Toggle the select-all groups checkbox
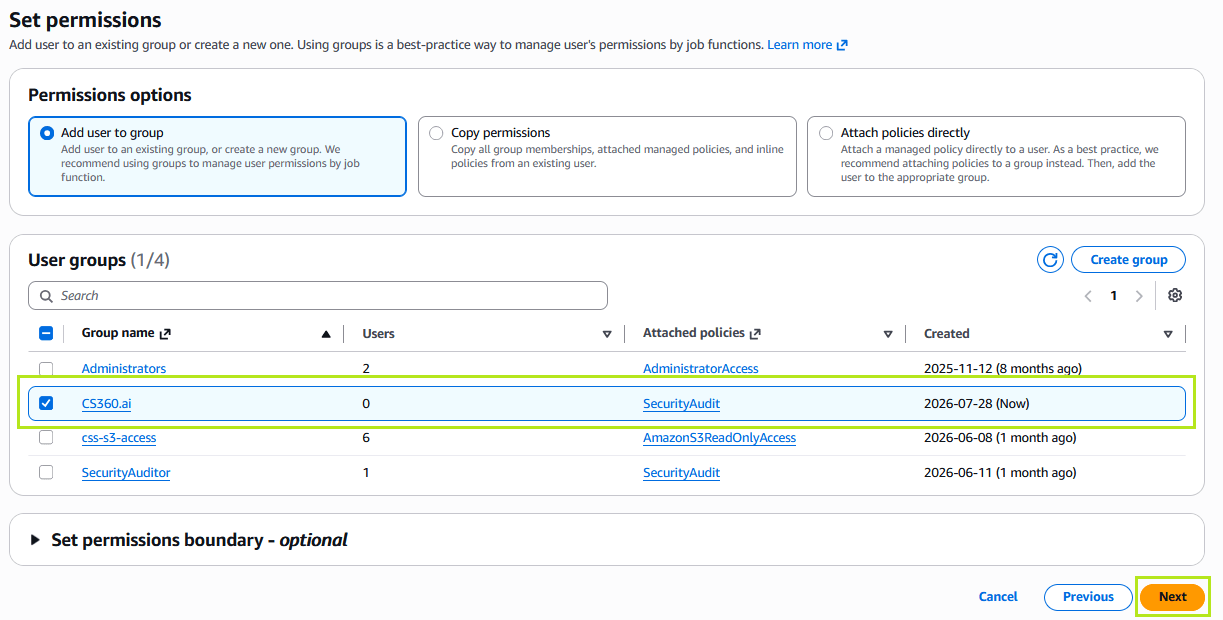The height and width of the screenshot is (620, 1223). point(46,334)
